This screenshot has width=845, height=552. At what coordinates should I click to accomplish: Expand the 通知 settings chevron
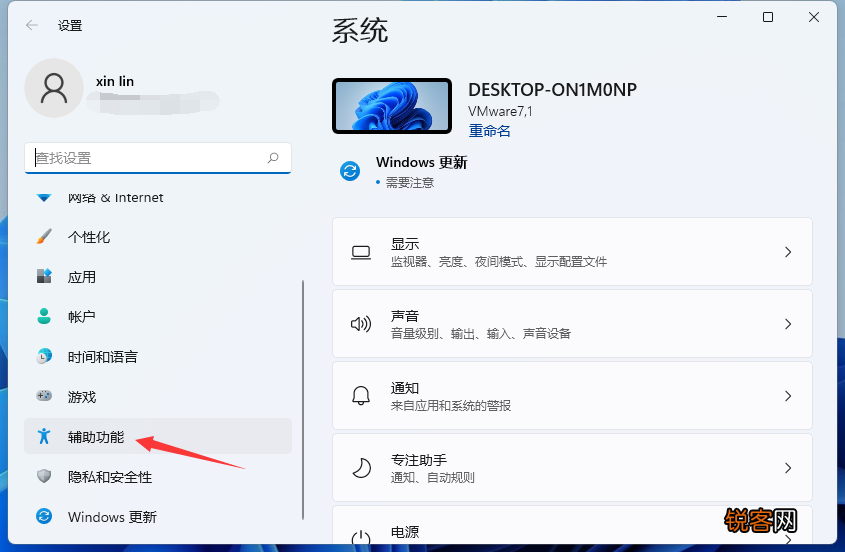pos(788,396)
